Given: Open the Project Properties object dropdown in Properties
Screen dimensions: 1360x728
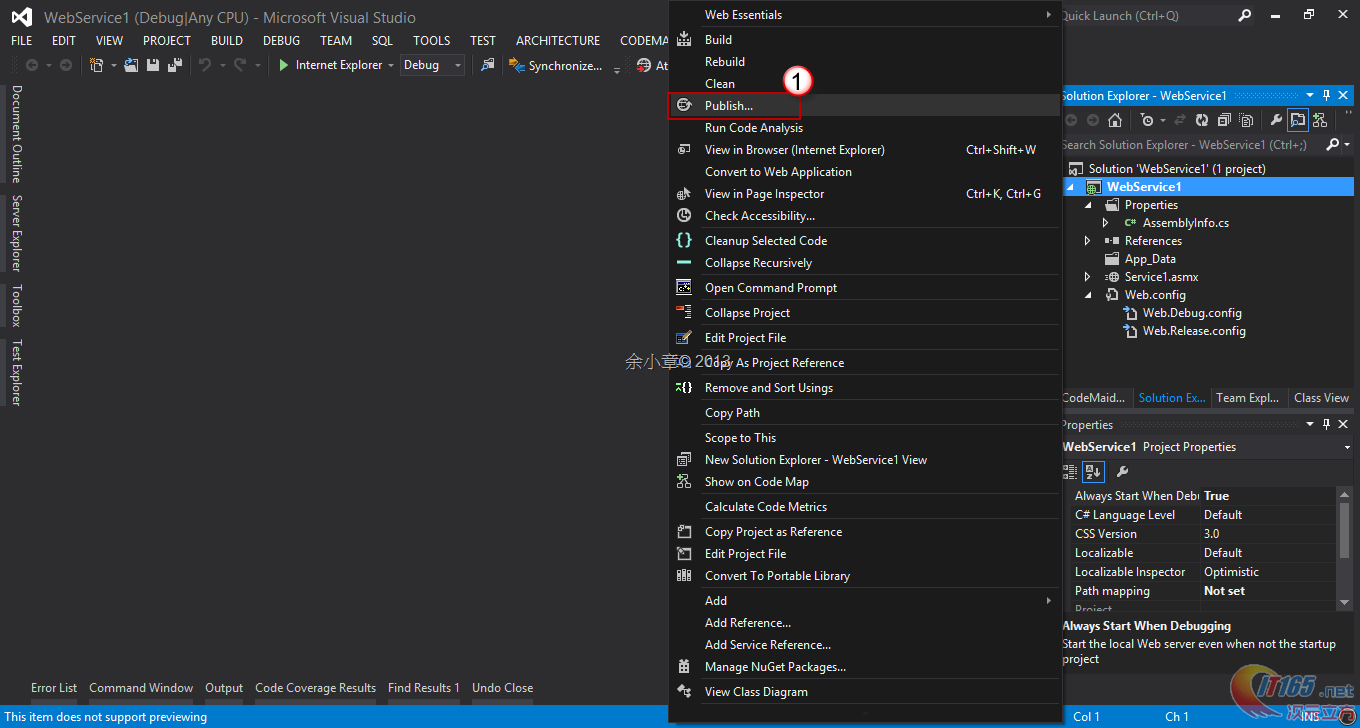Looking at the screenshot, I should point(1347,447).
